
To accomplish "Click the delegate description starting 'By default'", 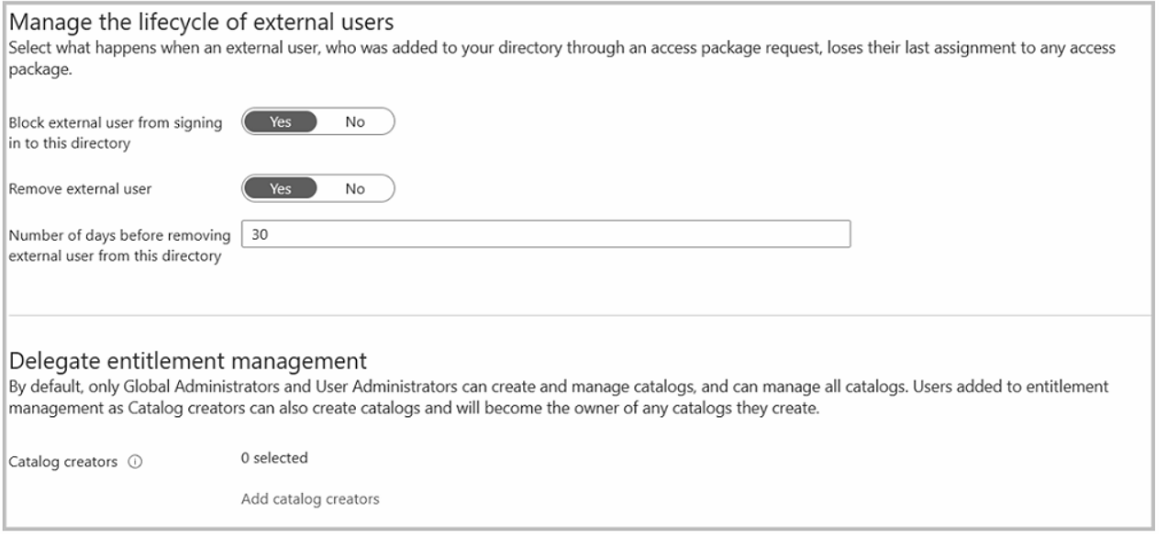I will [400, 383].
